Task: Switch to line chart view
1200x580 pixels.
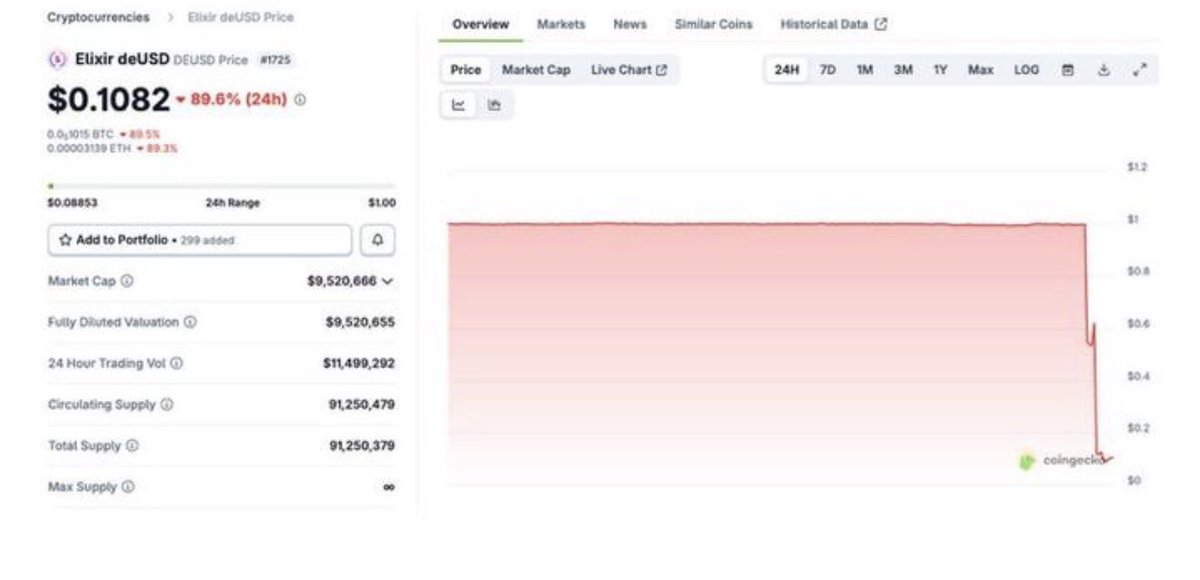Action: [x=459, y=105]
